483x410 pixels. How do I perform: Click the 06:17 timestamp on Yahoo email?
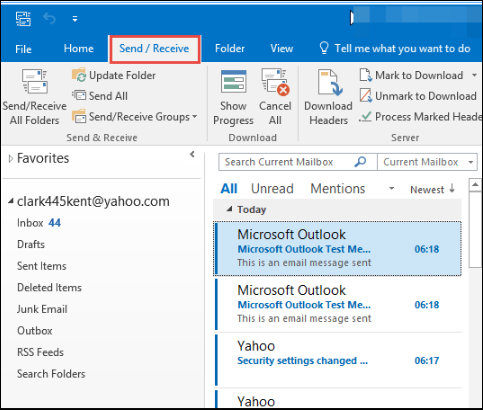pos(427,360)
